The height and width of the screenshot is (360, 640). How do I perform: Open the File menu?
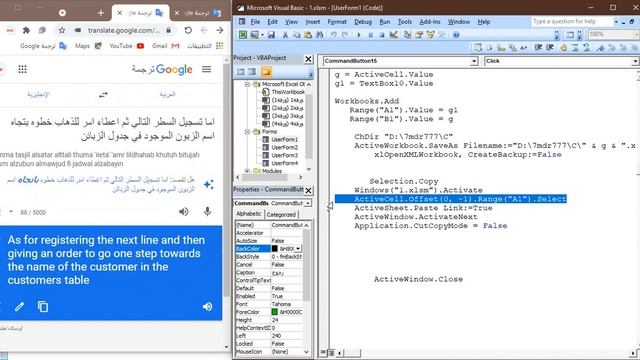click(x=255, y=22)
